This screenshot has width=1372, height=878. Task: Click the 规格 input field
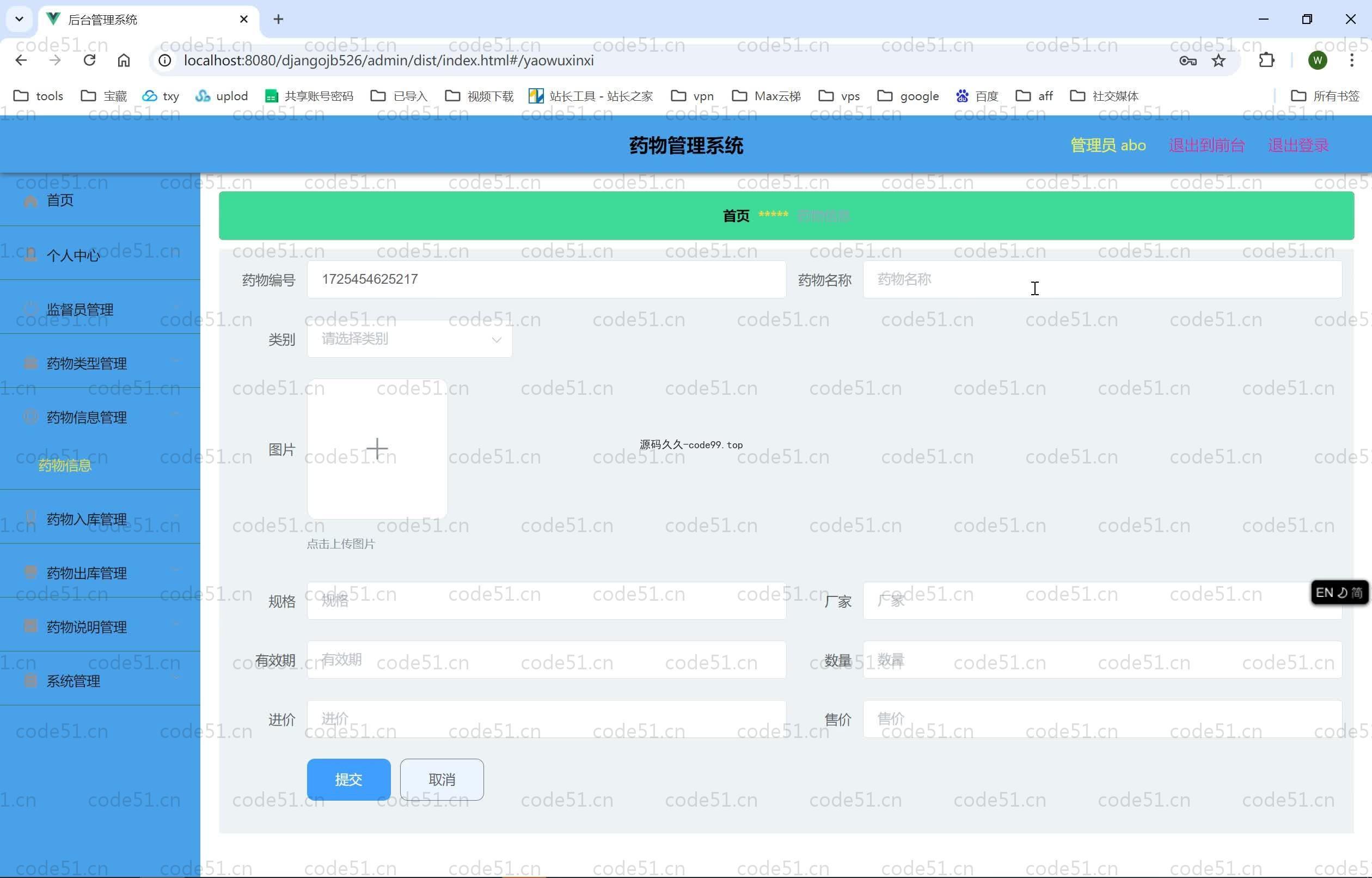[547, 600]
